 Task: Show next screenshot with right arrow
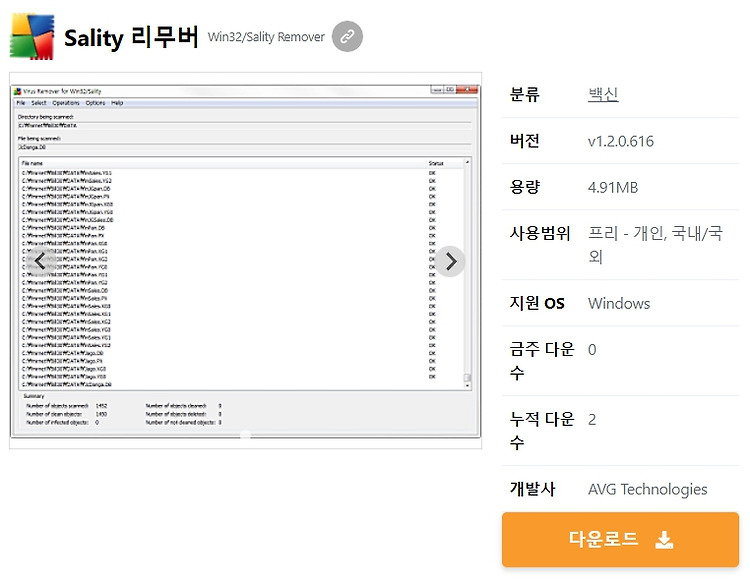click(x=450, y=262)
